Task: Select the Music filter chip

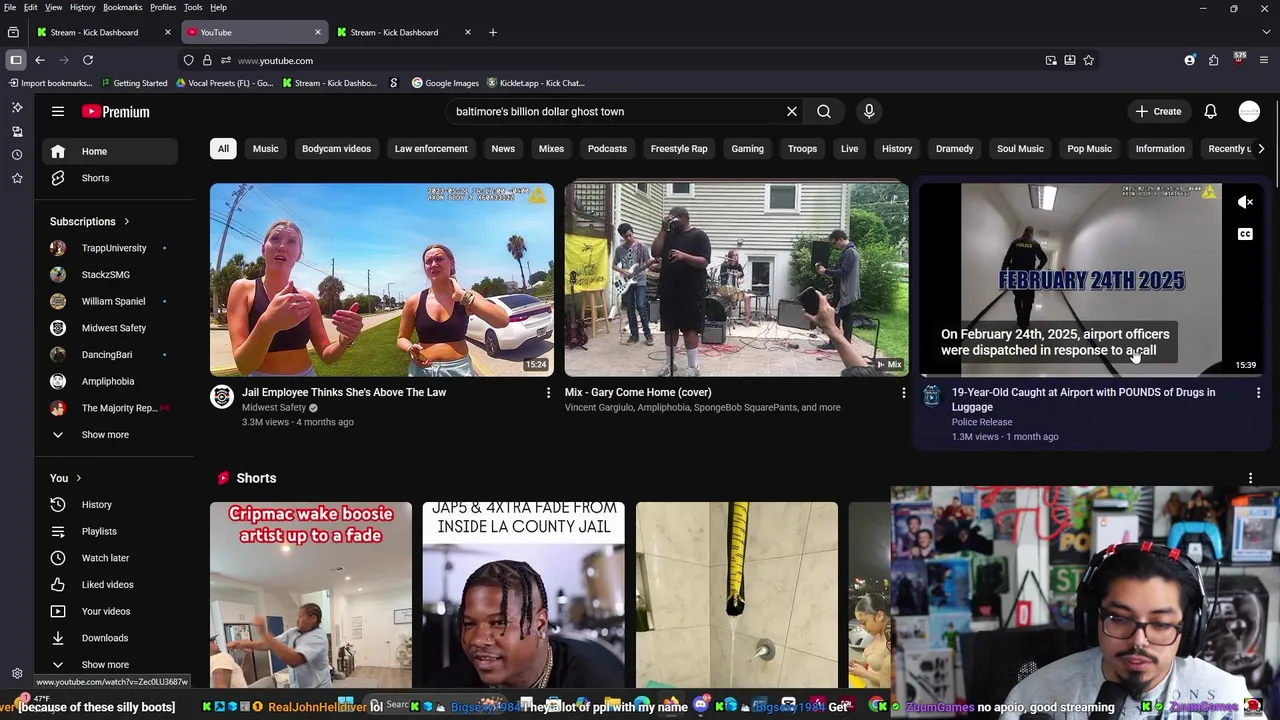Action: (x=265, y=149)
